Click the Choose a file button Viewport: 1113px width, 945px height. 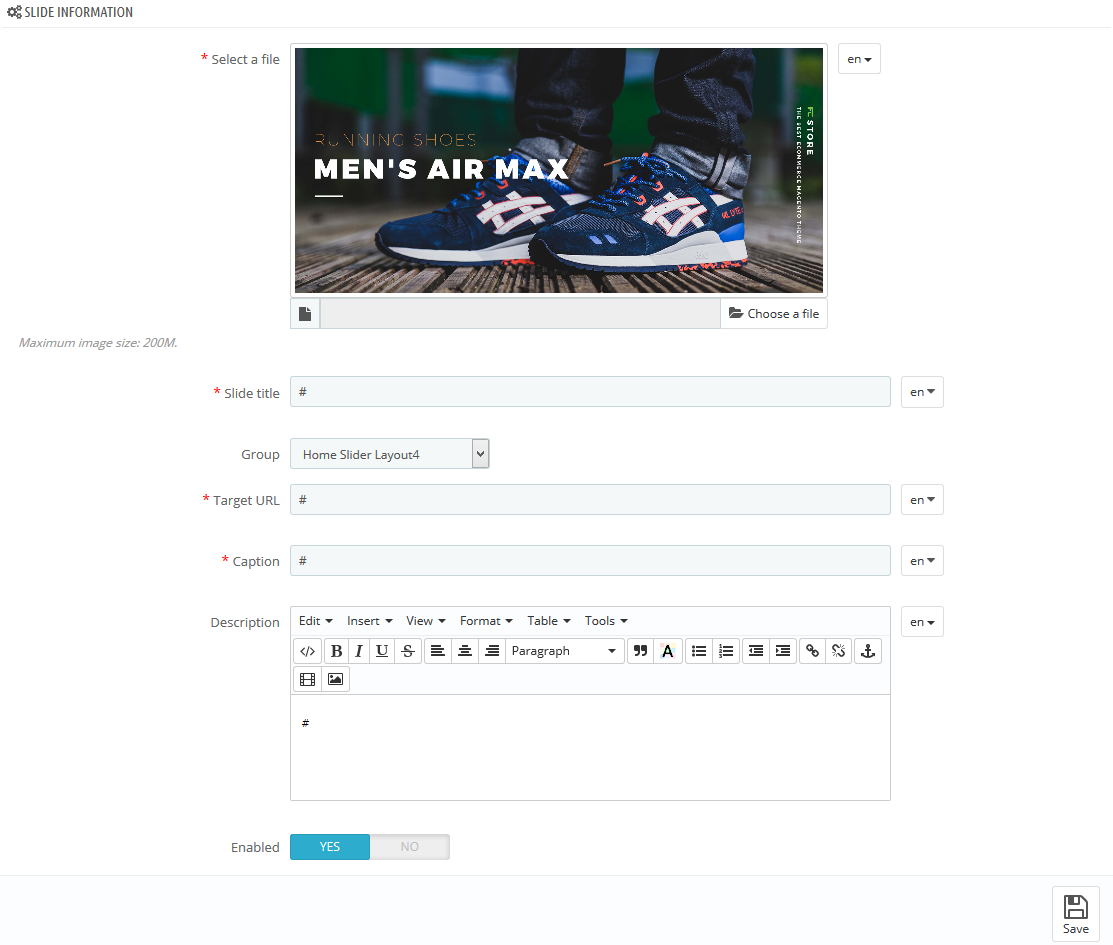774,314
